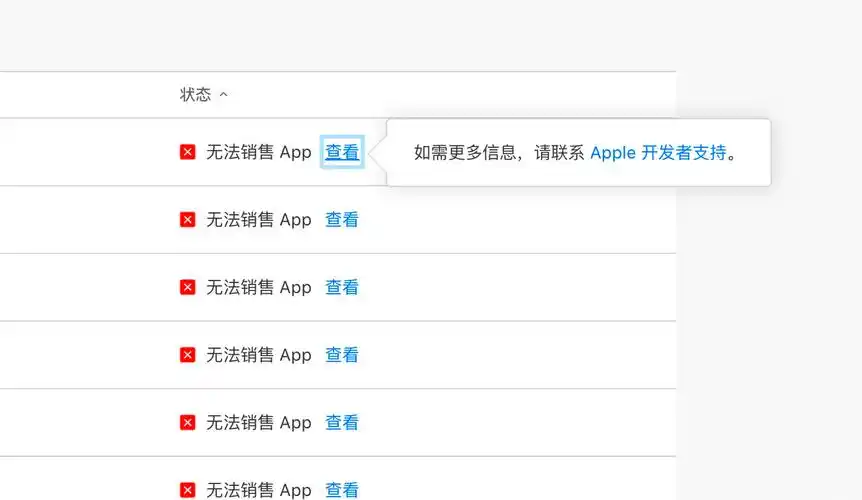Open 查看 details for the fourth row

342,355
